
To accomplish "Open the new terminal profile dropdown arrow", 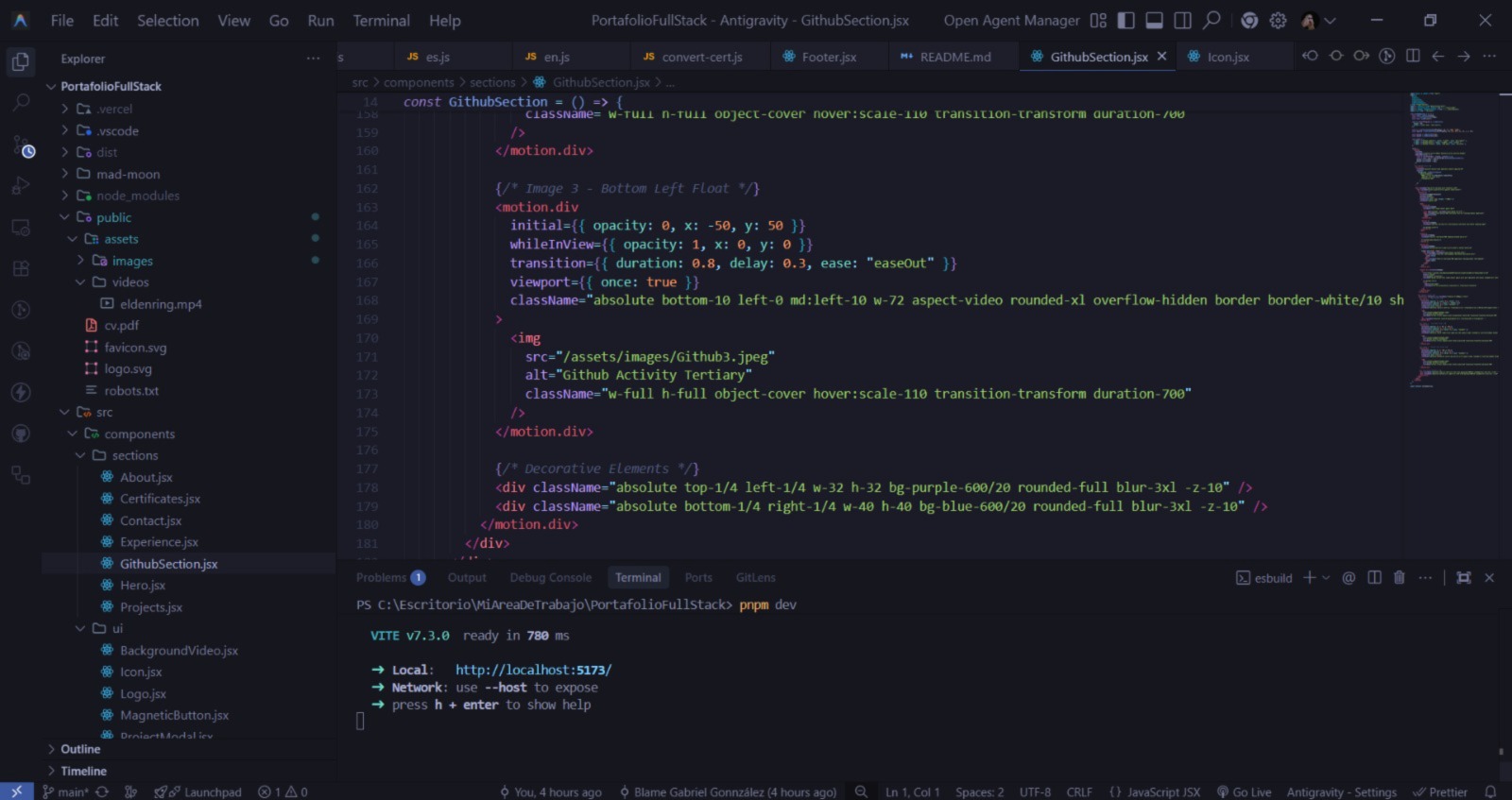I will (1326, 578).
